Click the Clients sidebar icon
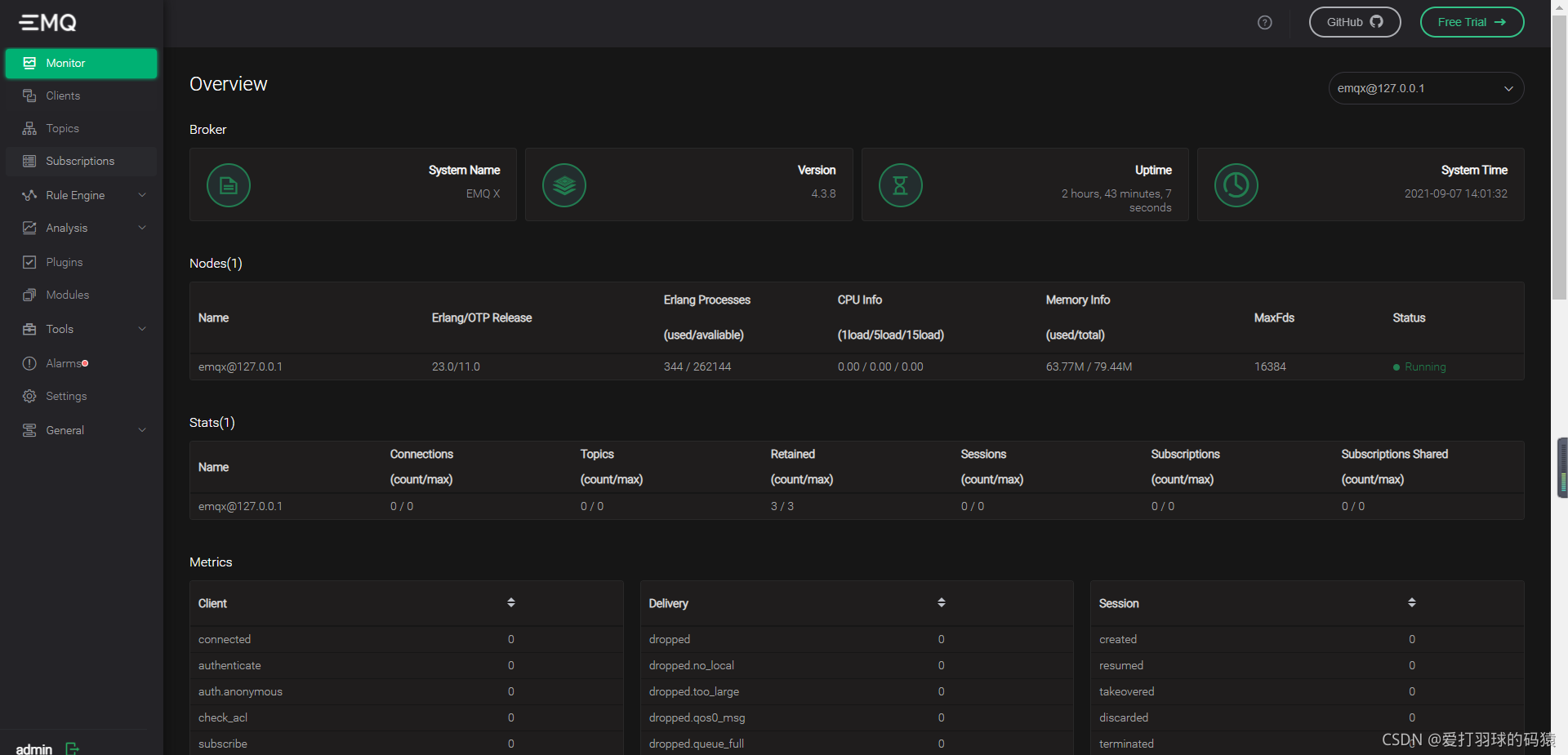The image size is (1568, 755). (x=29, y=95)
